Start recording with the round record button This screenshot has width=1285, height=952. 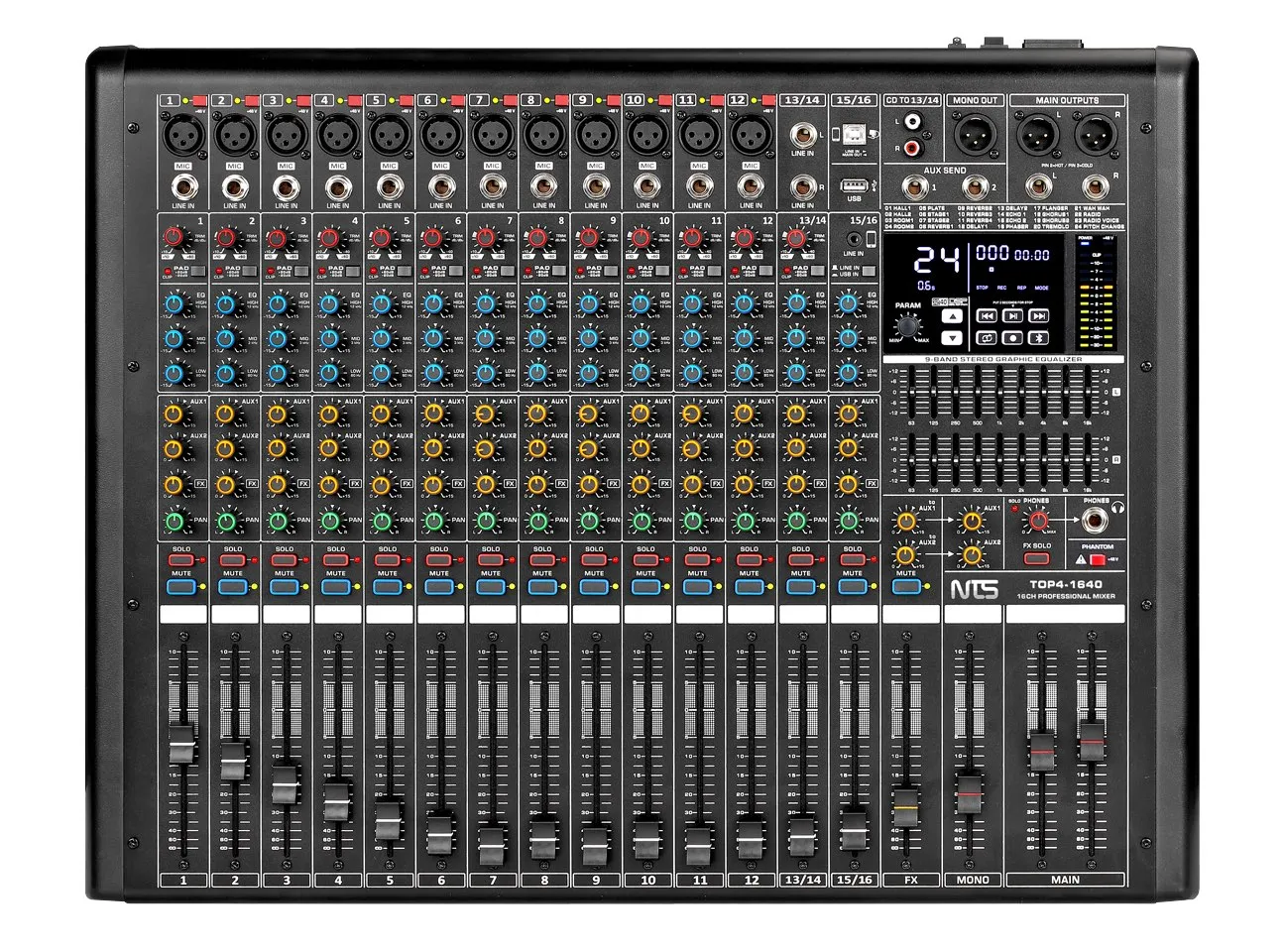coord(1013,338)
